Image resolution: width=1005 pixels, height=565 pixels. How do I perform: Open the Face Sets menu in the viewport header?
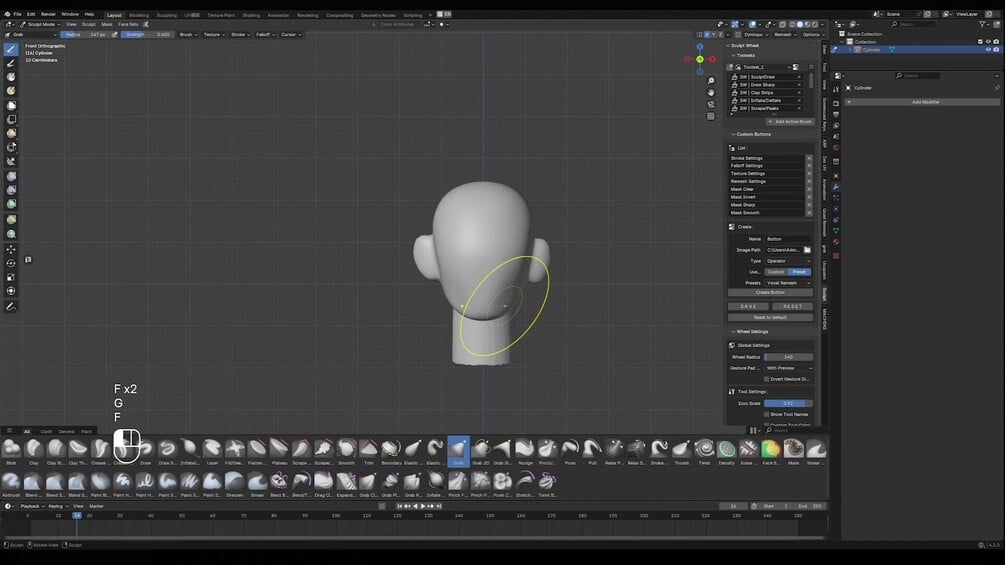(x=128, y=24)
